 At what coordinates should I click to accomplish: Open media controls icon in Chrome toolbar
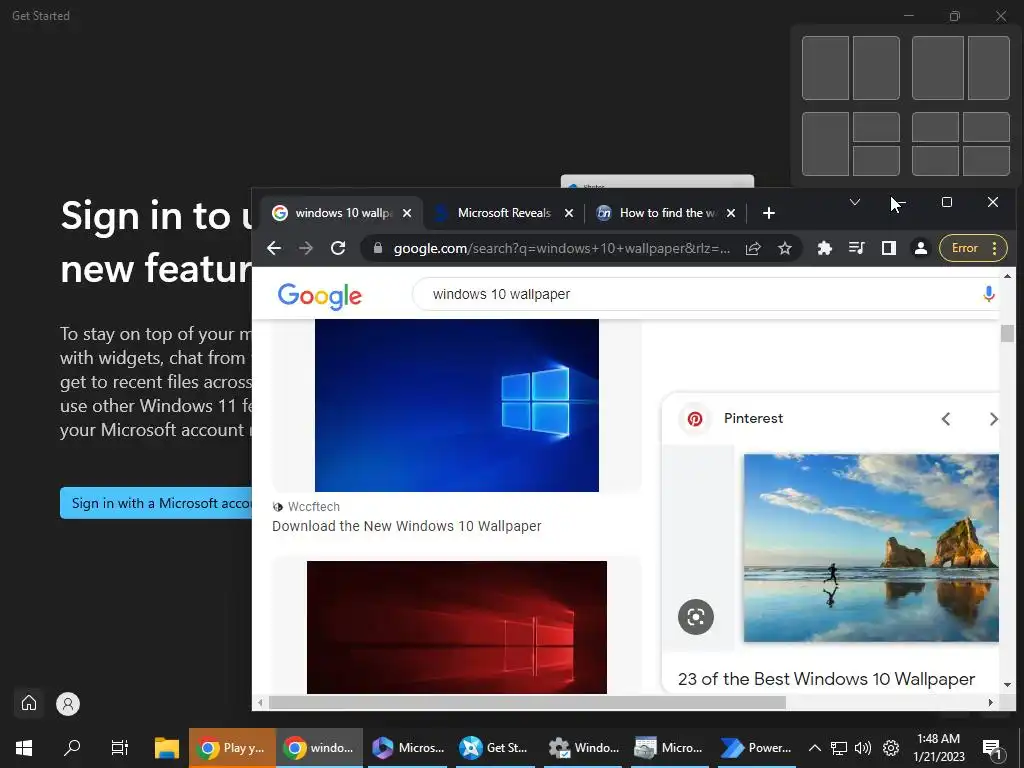[856, 248]
